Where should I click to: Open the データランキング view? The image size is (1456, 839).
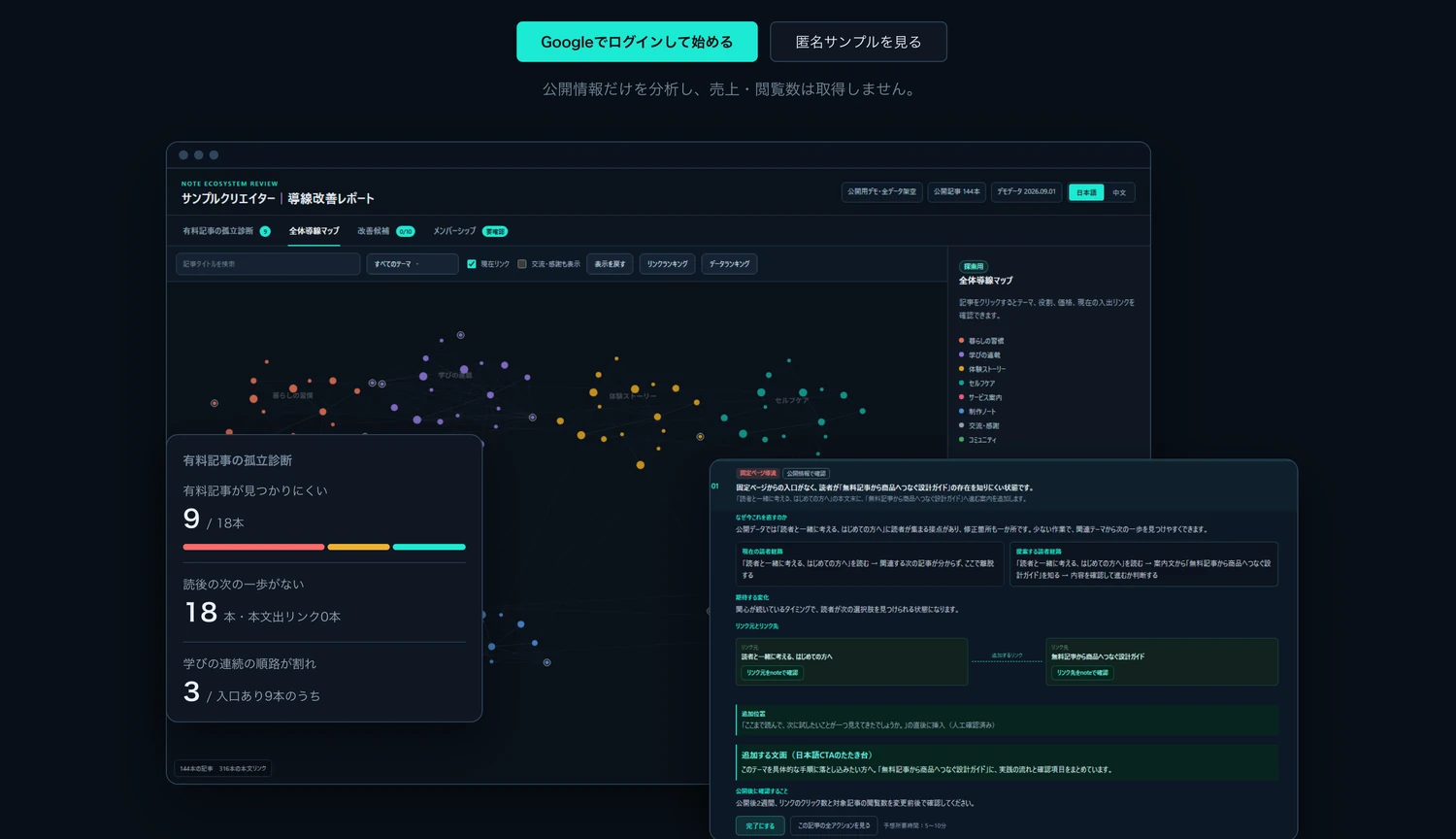[729, 264]
